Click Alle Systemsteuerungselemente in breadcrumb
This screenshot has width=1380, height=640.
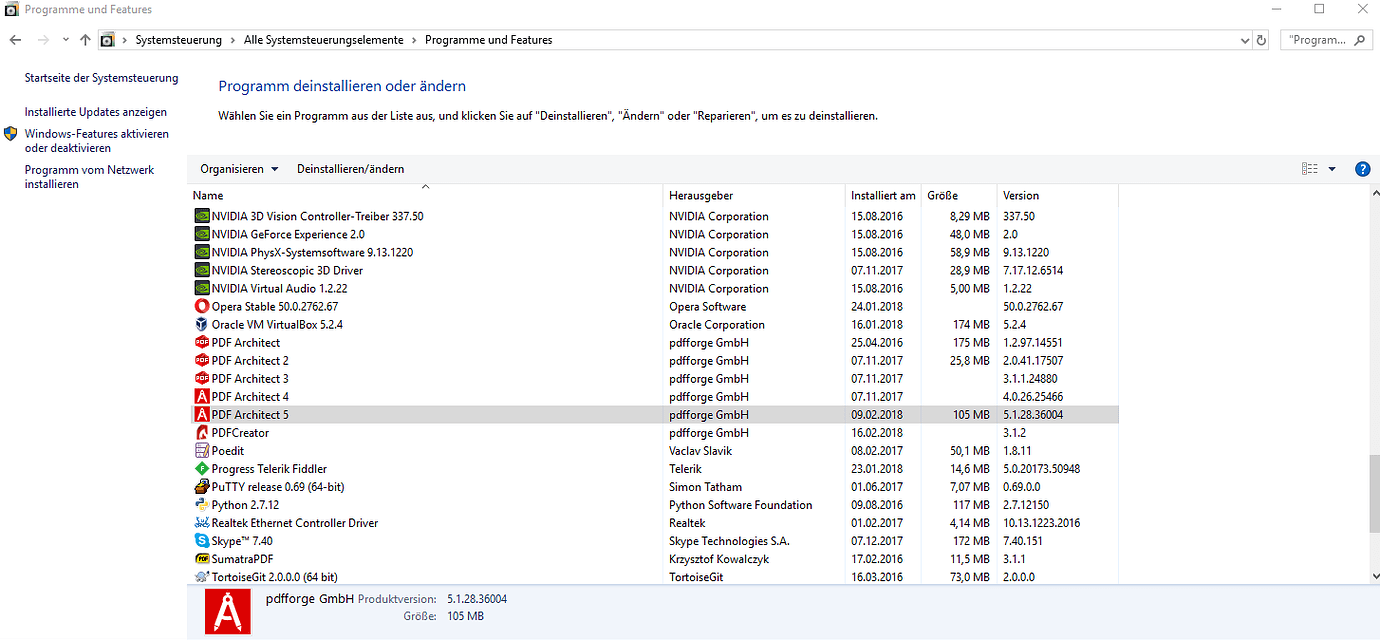point(324,40)
